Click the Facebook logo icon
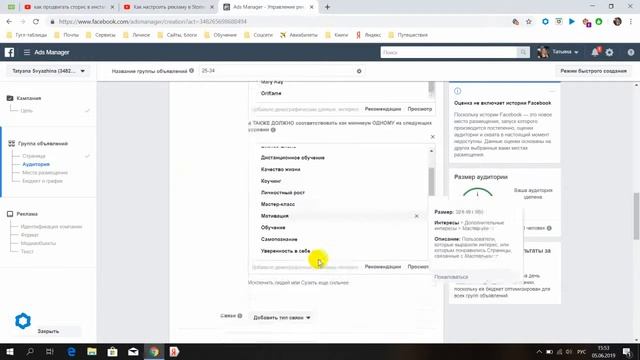This screenshot has height=360, width=640. coord(9,52)
